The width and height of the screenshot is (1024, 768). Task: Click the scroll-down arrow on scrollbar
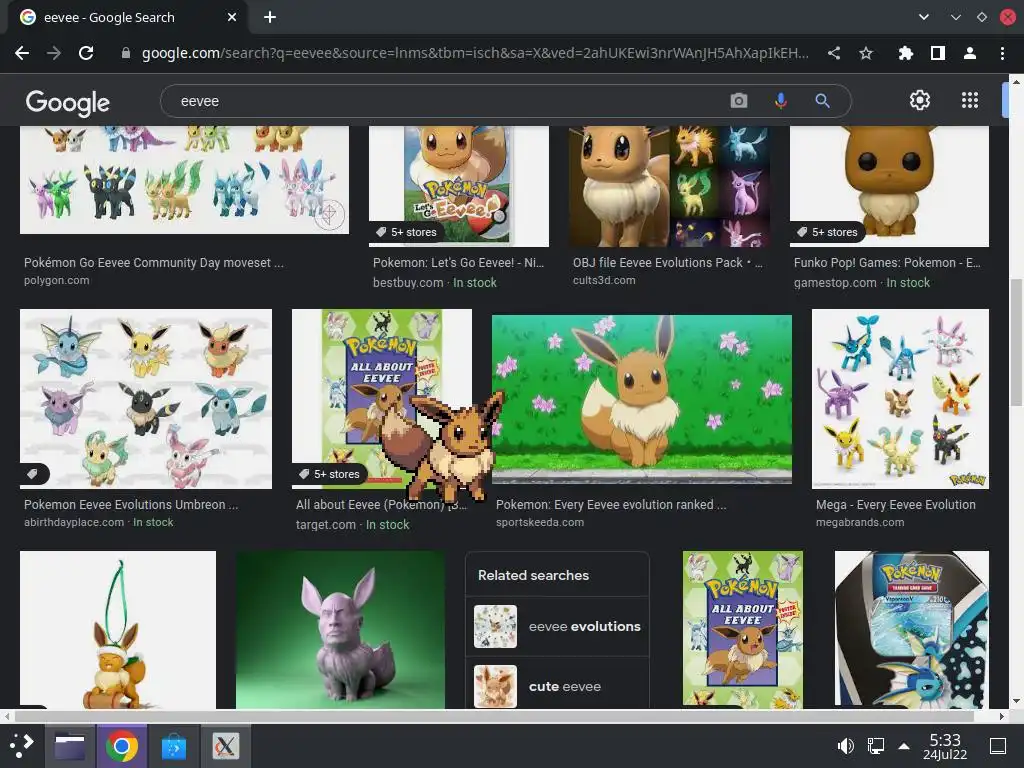[1016, 701]
